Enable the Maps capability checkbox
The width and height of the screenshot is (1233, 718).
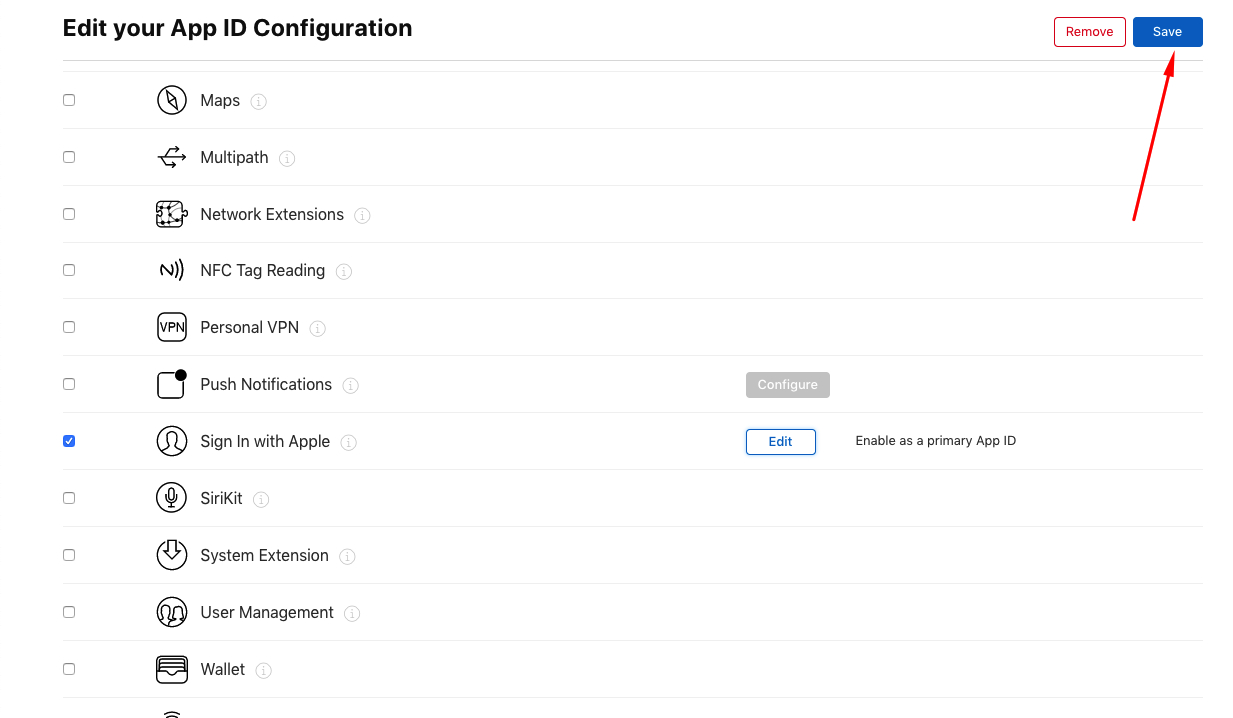coord(69,100)
